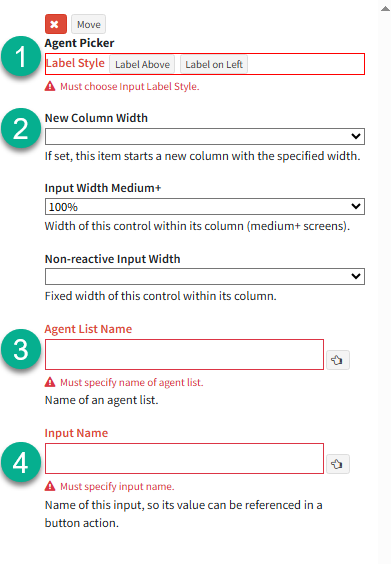Viewport: 391px width, 564px height.
Task: Click warning icon by Label Style error
Action: point(50,86)
